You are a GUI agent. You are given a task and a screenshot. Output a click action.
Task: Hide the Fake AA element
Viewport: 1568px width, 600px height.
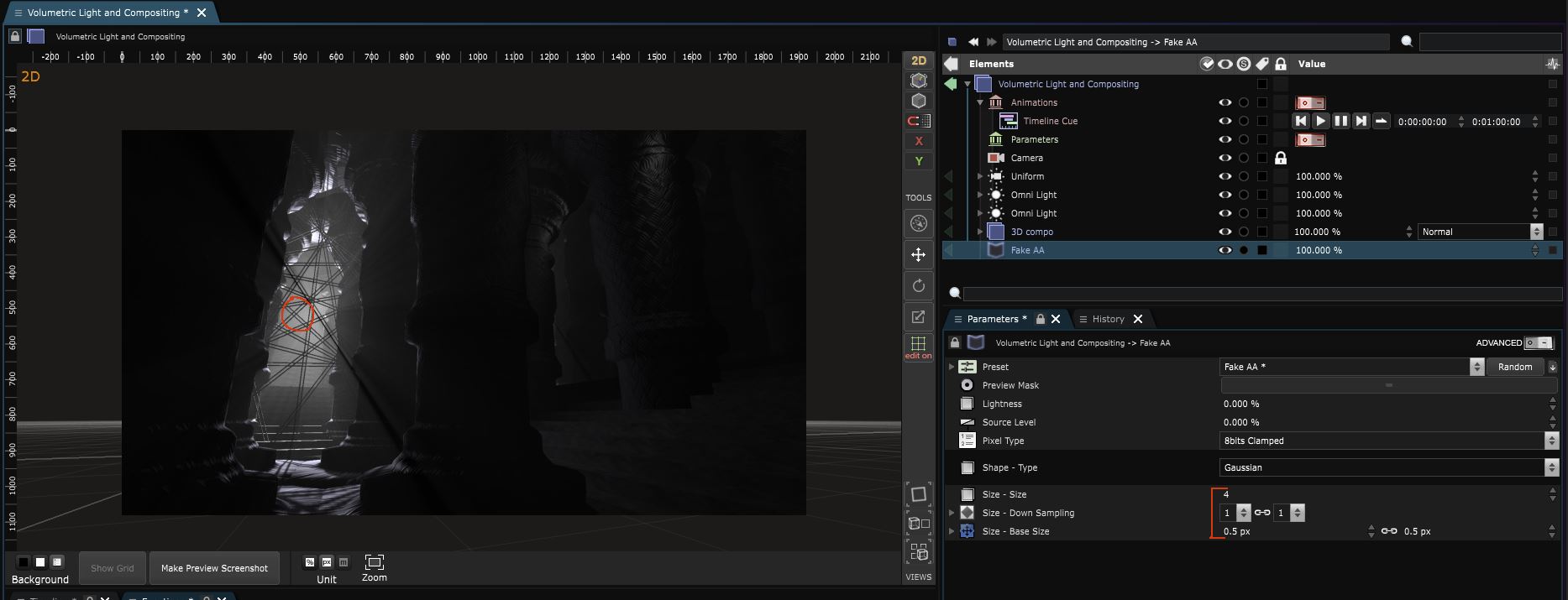point(1225,250)
